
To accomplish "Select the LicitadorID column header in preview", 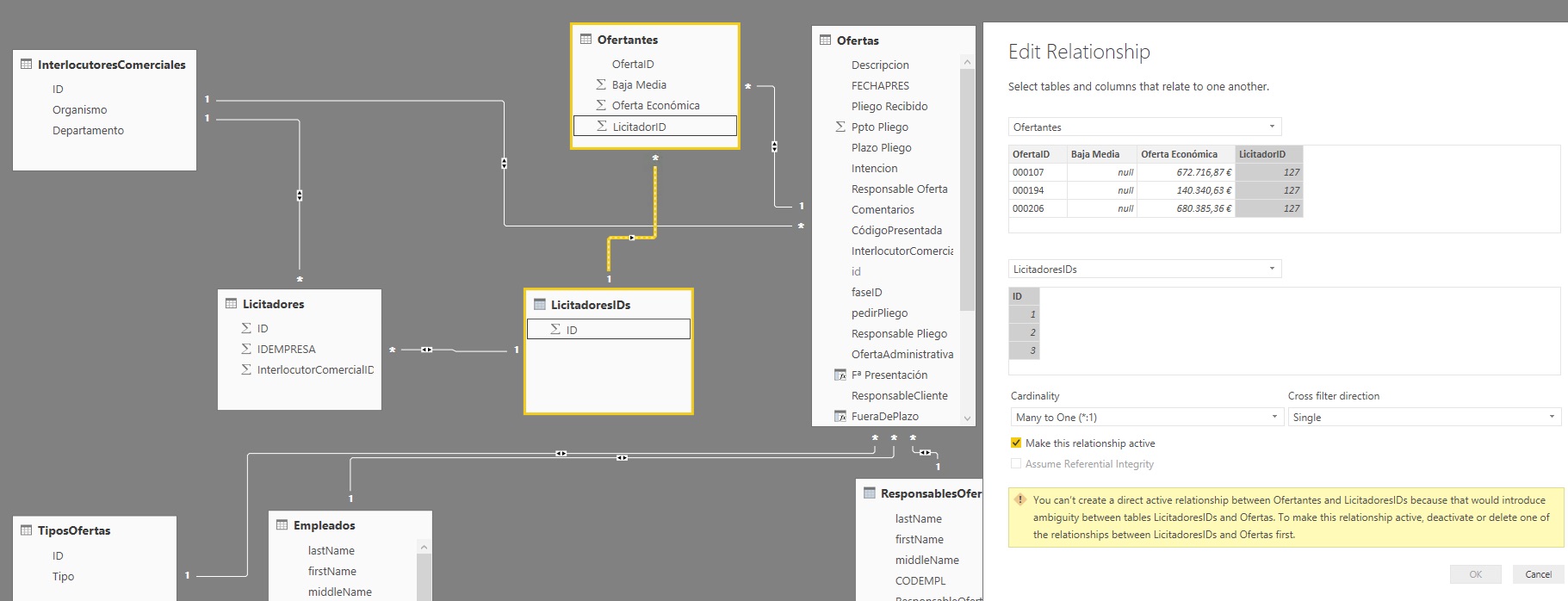I will (x=1268, y=154).
